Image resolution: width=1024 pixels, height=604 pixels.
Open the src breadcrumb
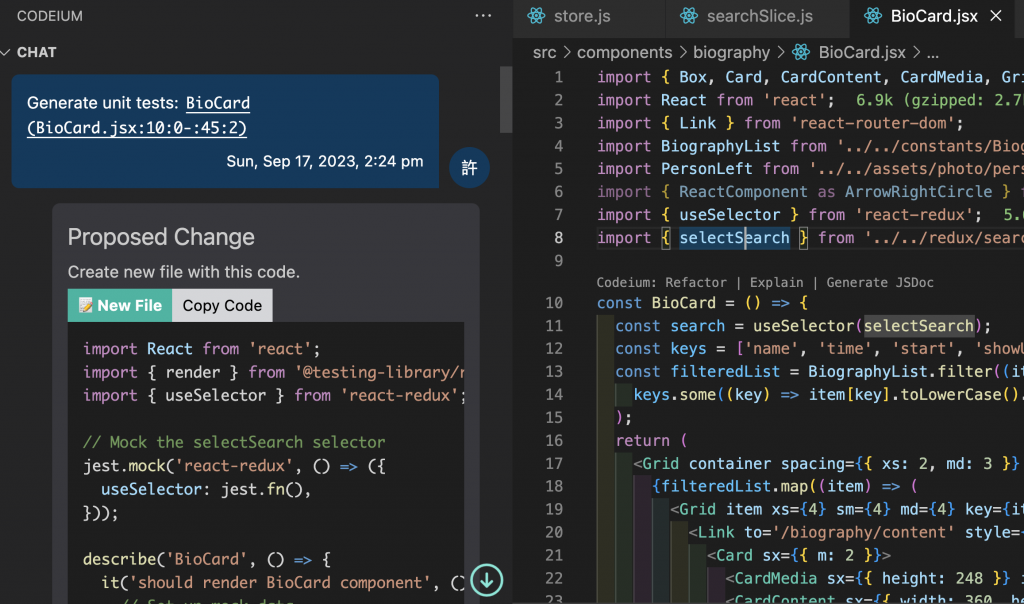pos(544,52)
